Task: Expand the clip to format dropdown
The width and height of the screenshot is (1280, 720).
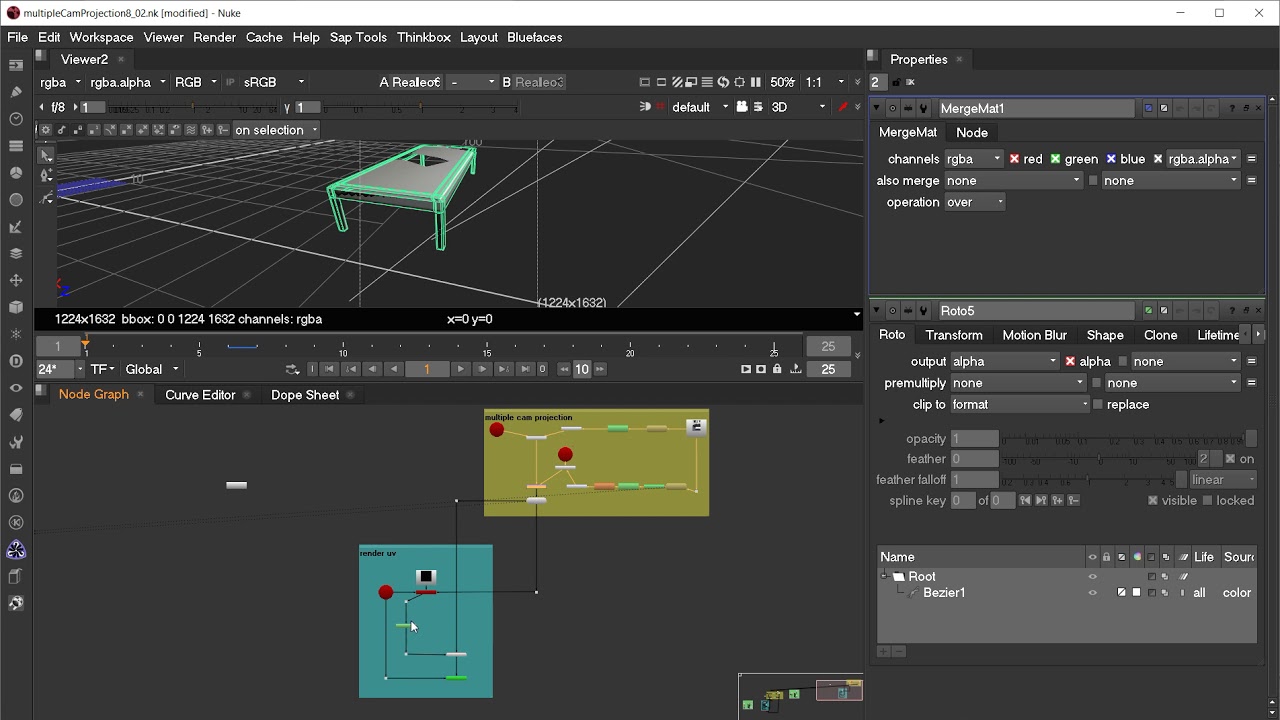Action: 1020,405
